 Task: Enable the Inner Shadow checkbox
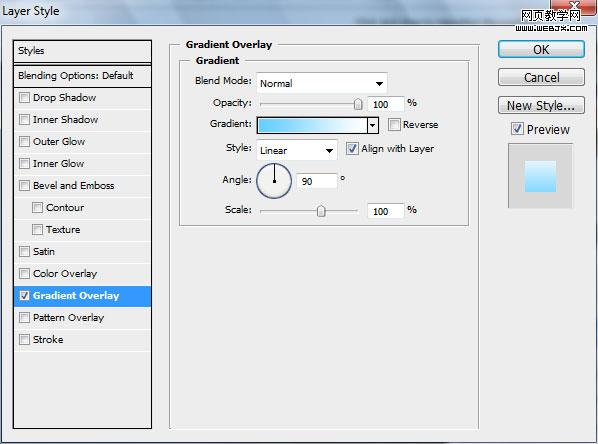pyautogui.click(x=24, y=120)
